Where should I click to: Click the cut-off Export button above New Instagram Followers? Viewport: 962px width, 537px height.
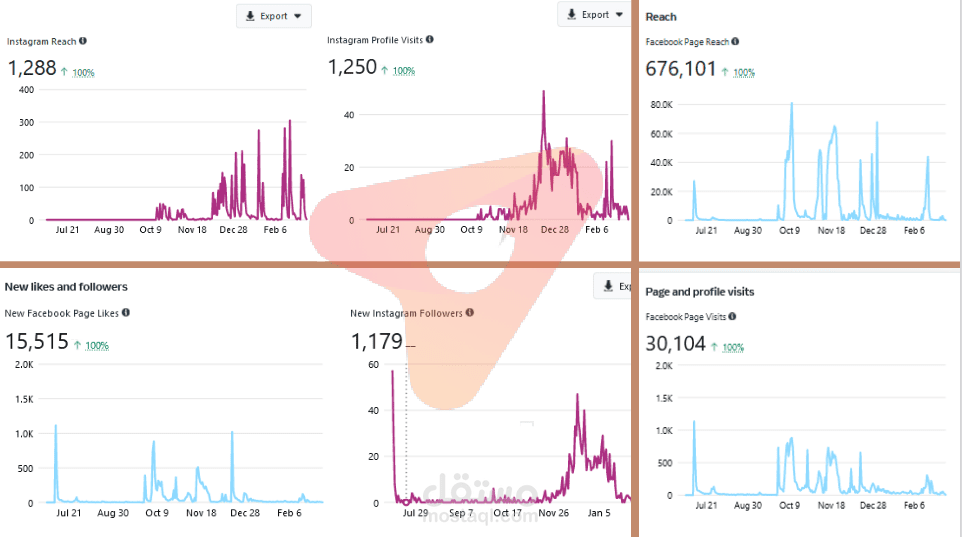click(612, 286)
